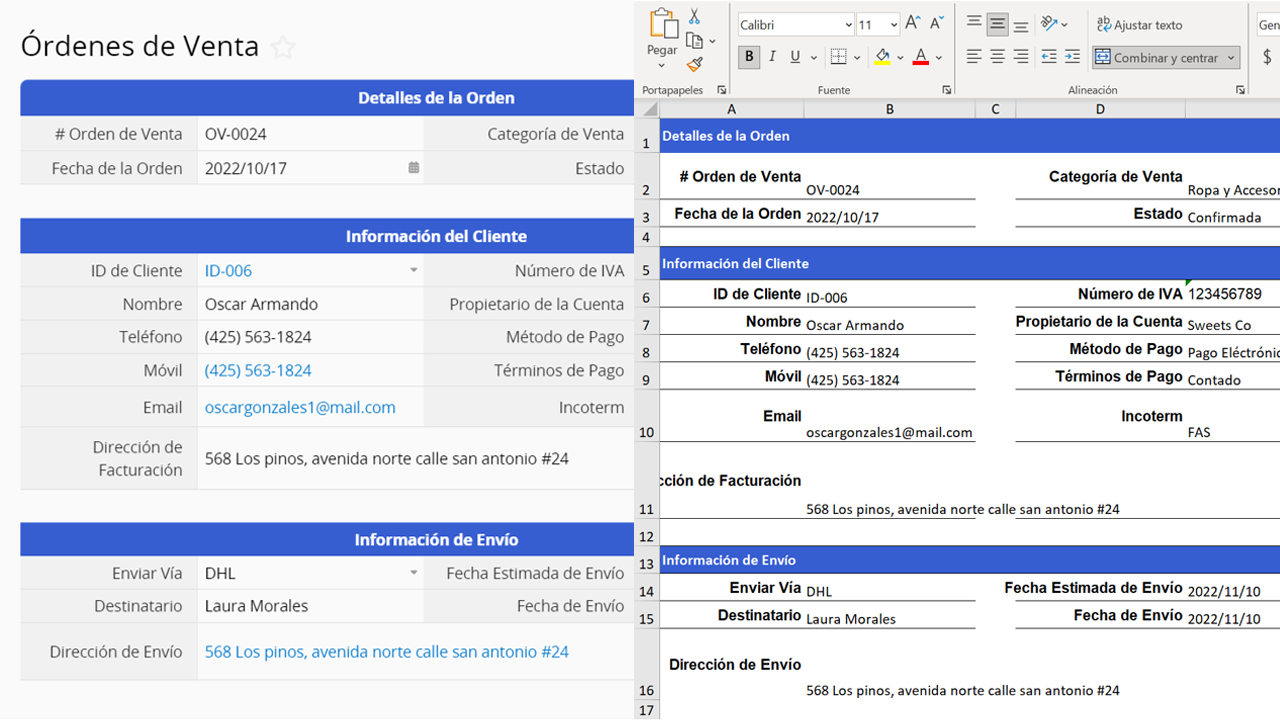Activate the Copiar formato painter brush
The width and height of the screenshot is (1280, 720).
(696, 62)
